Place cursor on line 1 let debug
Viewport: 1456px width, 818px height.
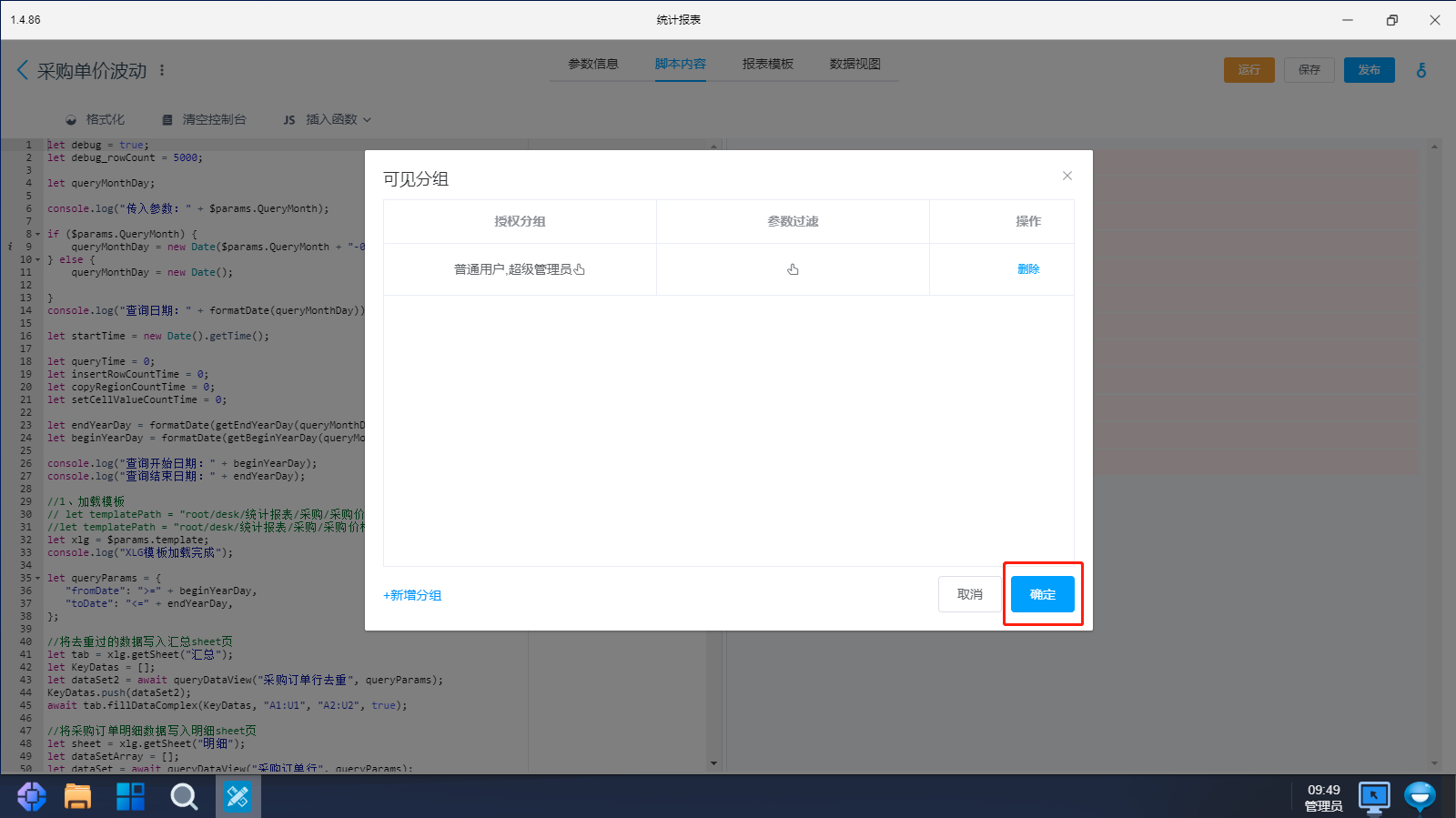(x=98, y=145)
